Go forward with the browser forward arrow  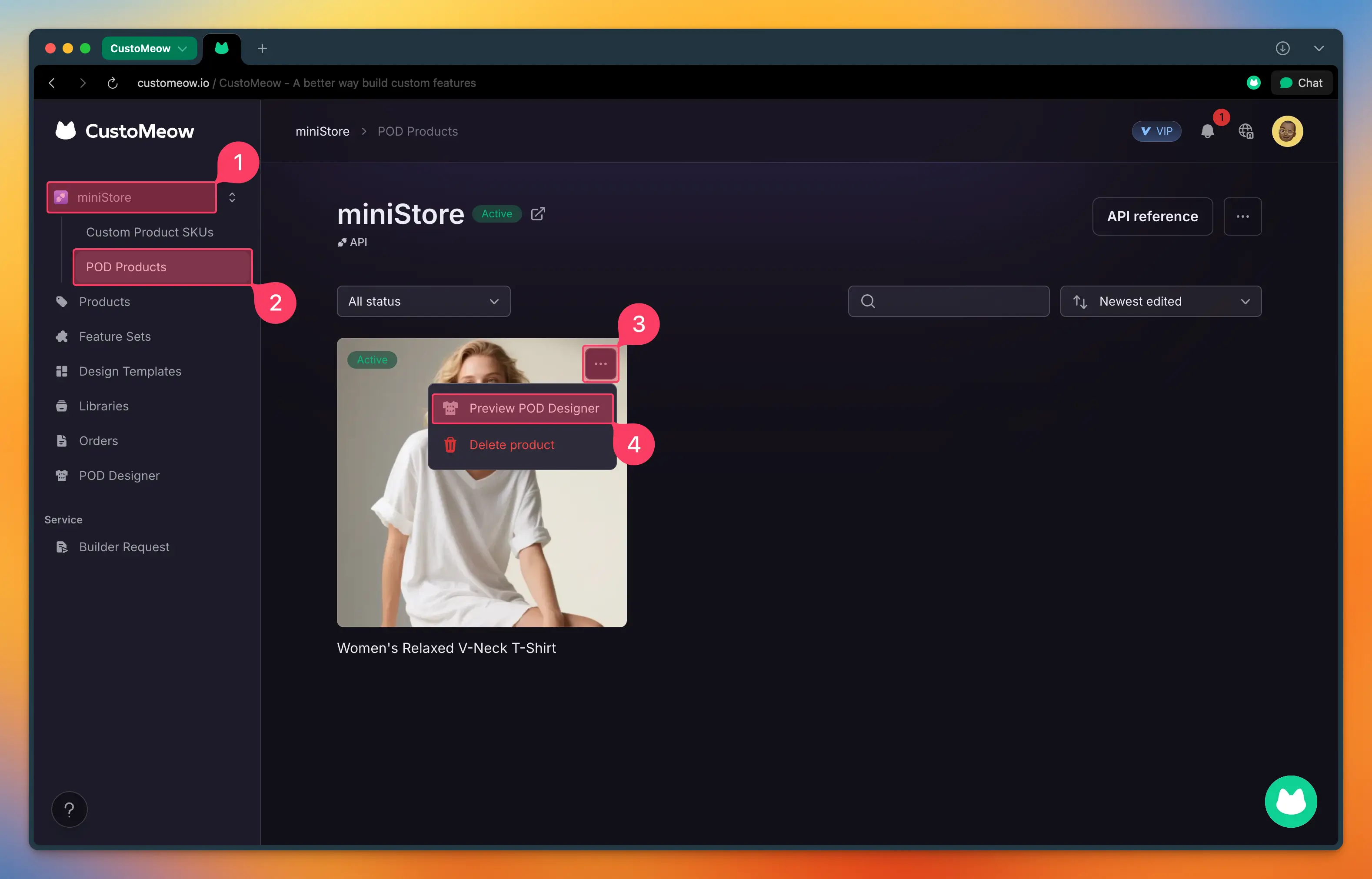point(83,83)
